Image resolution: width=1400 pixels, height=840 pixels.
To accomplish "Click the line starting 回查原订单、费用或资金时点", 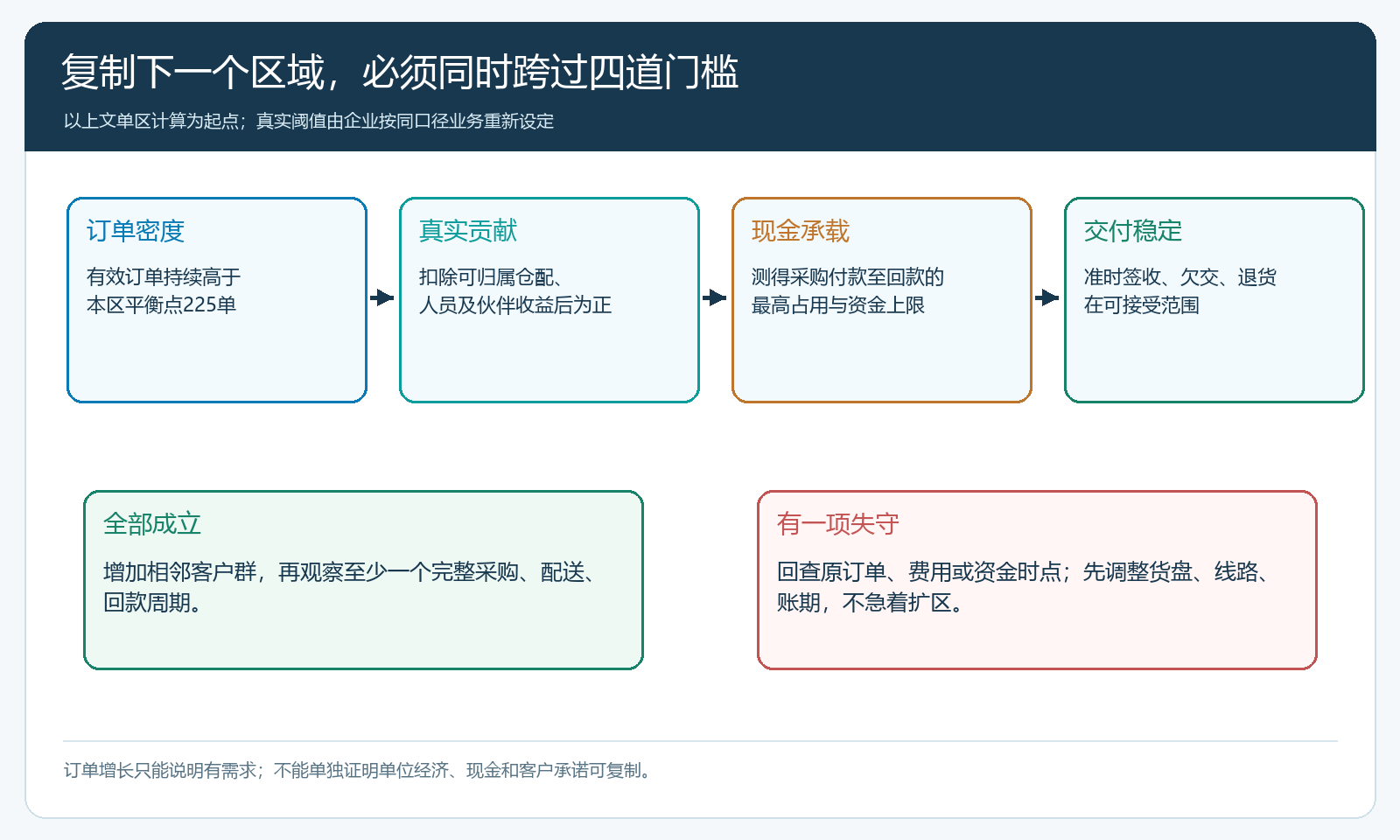I will [1025, 572].
